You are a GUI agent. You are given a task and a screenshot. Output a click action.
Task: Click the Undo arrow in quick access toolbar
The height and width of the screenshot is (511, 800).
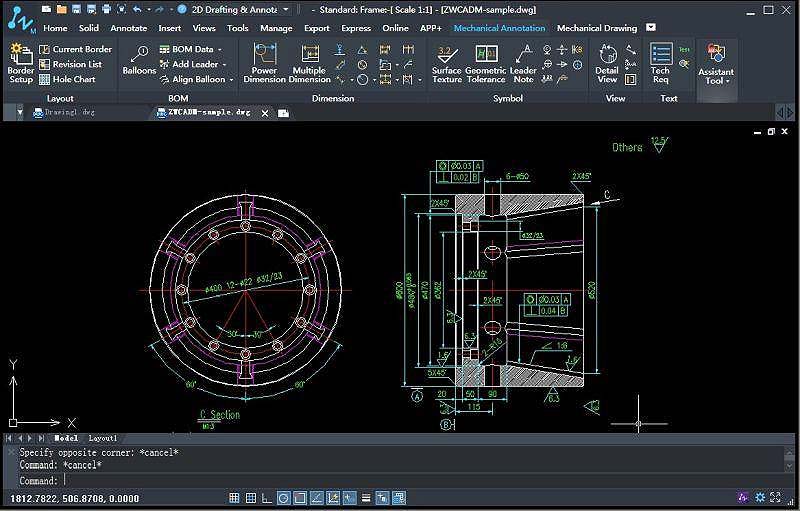(x=137, y=9)
